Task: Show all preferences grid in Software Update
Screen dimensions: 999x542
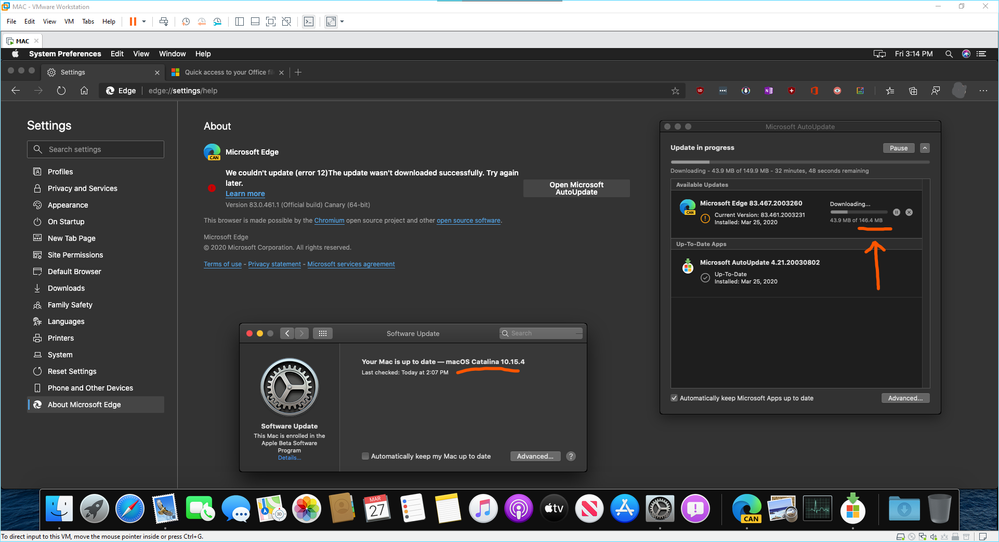Action: coord(322,333)
